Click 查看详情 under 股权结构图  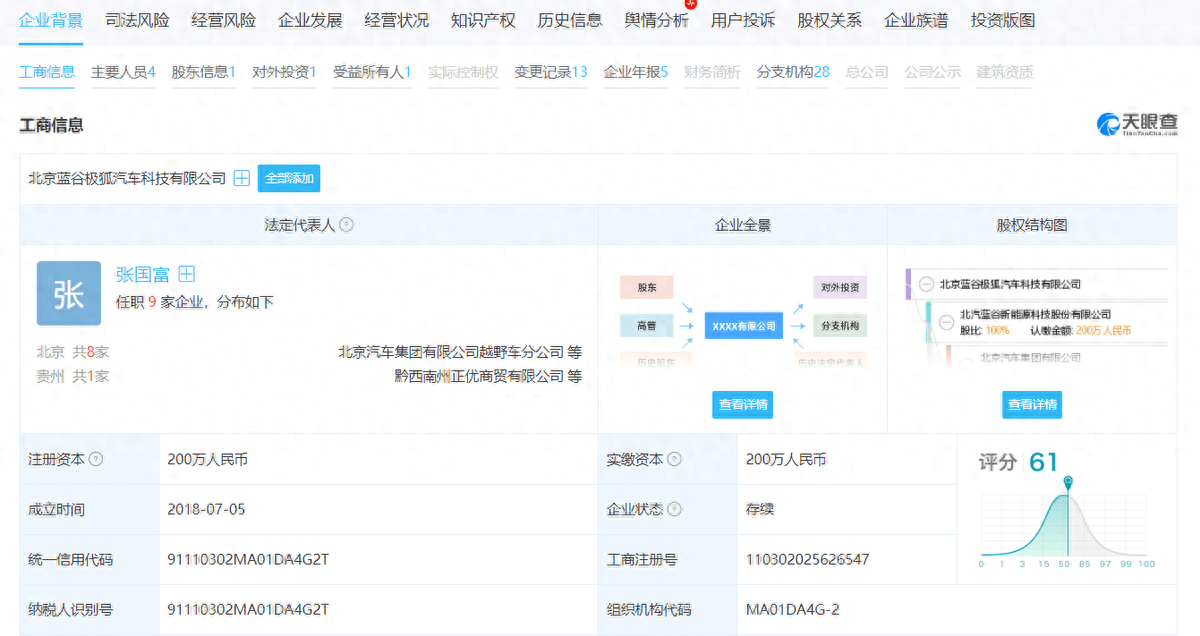1032,405
